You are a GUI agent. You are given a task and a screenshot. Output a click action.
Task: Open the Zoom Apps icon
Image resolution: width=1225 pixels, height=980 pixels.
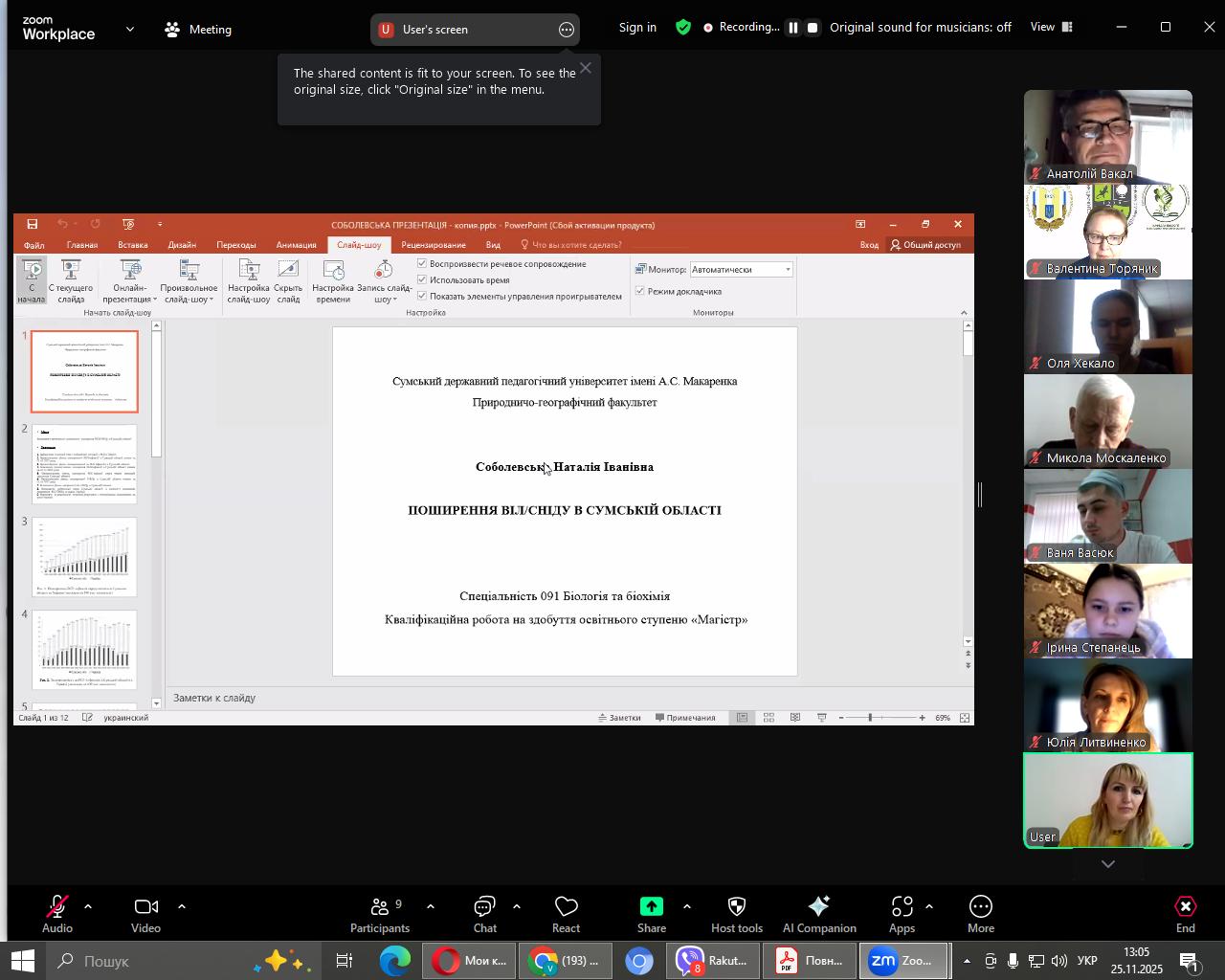click(x=902, y=913)
